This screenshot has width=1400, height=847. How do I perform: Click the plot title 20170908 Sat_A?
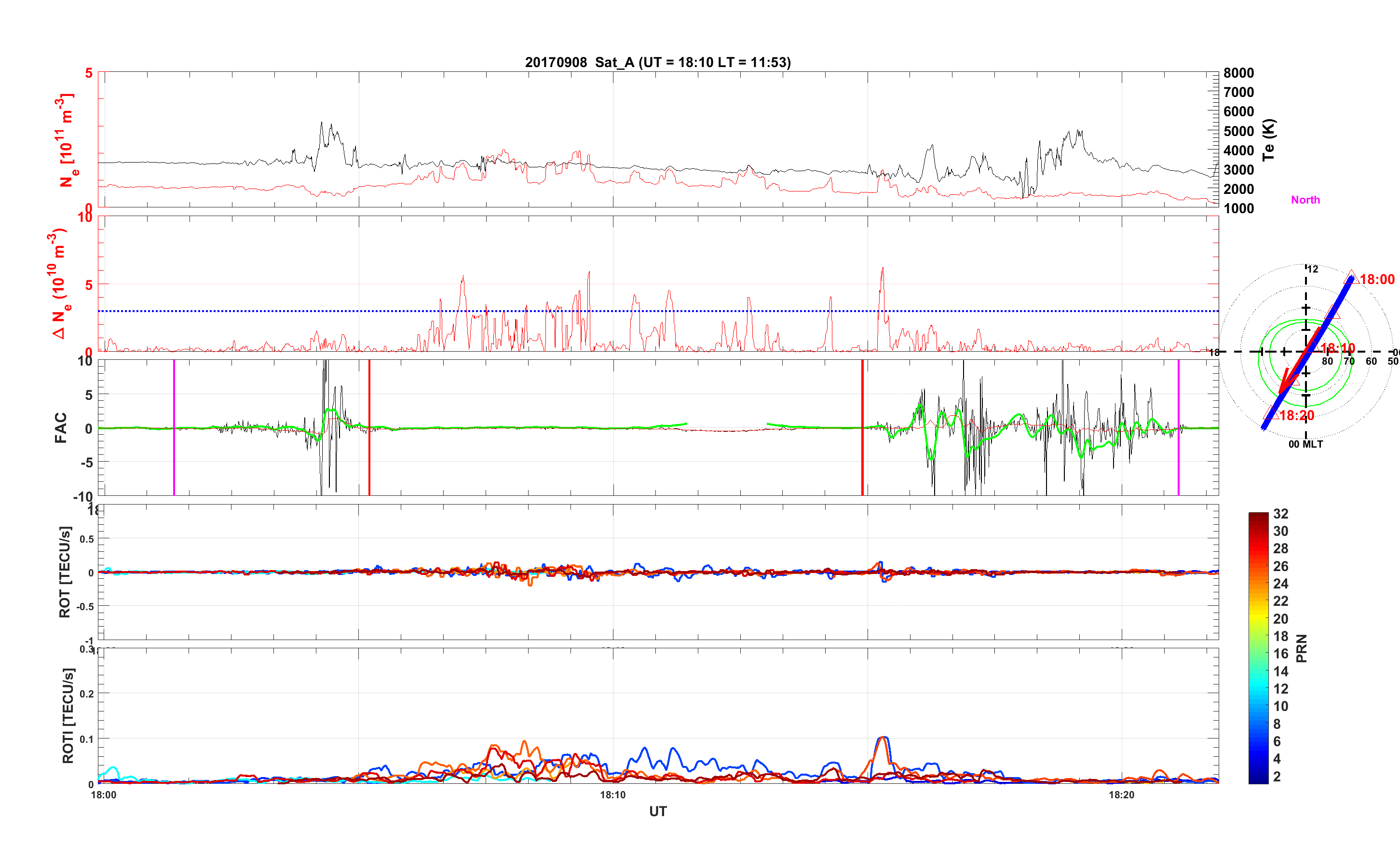[x=657, y=62]
